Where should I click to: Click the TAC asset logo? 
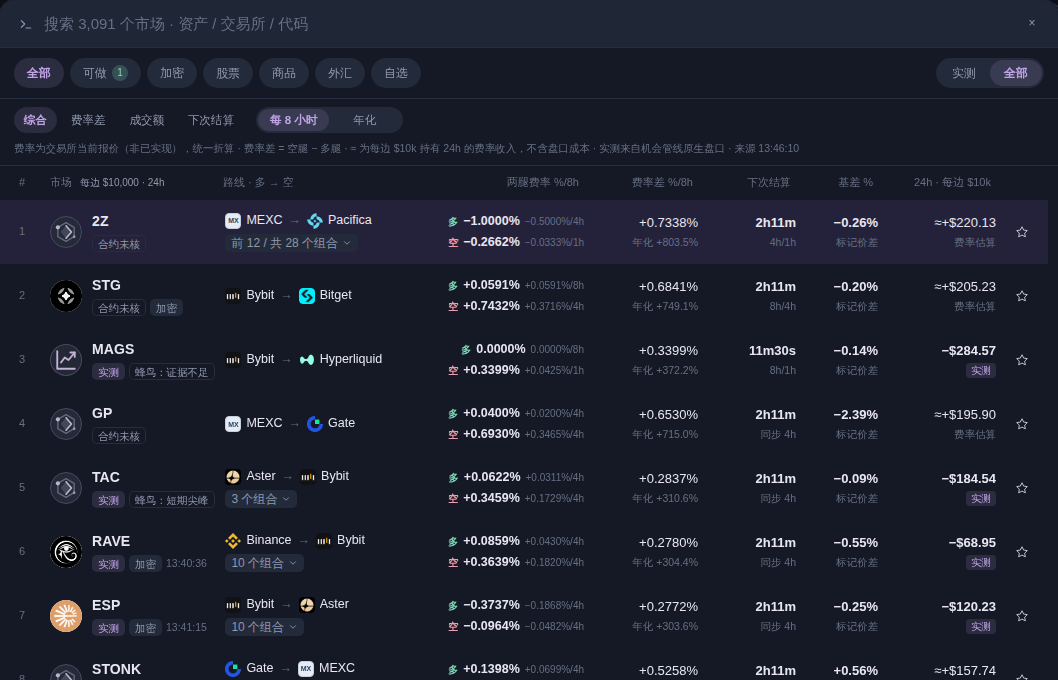point(66,488)
